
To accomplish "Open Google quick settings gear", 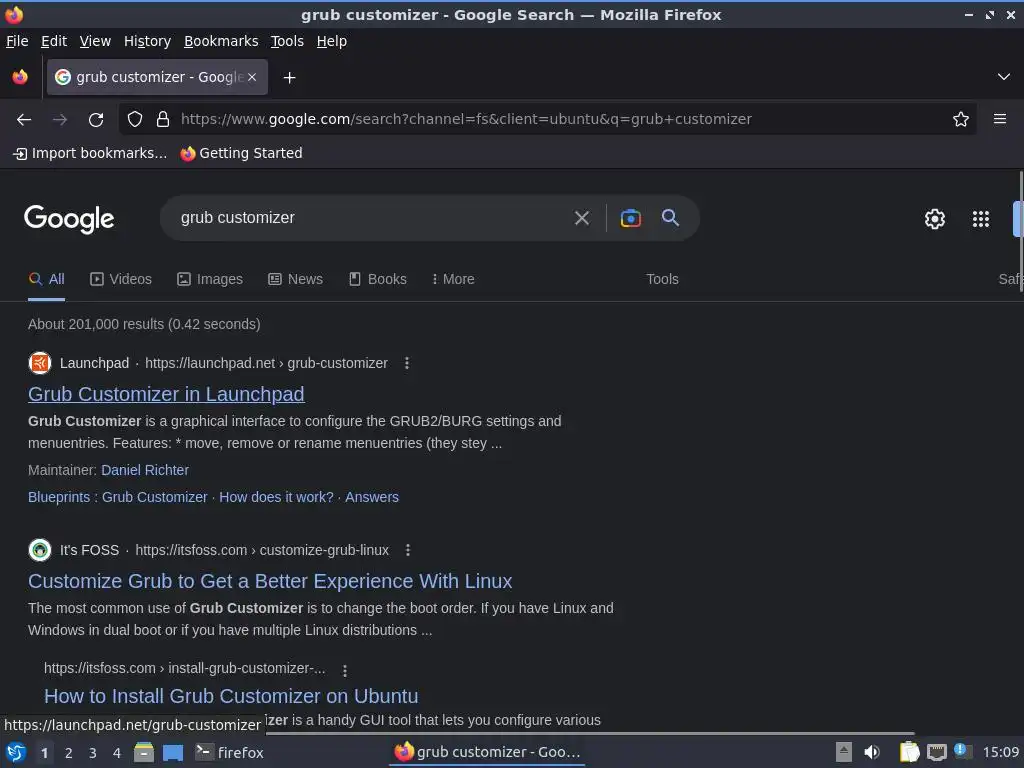I will [x=935, y=219].
